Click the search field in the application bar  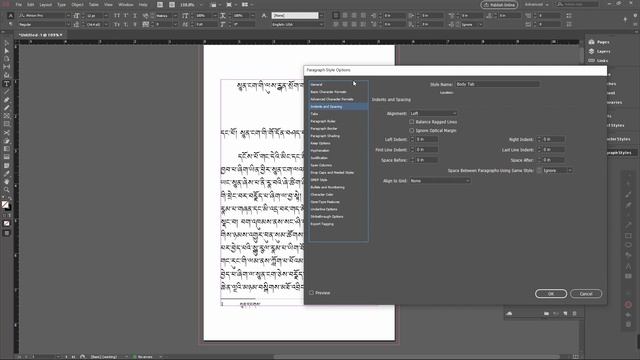(577, 4)
